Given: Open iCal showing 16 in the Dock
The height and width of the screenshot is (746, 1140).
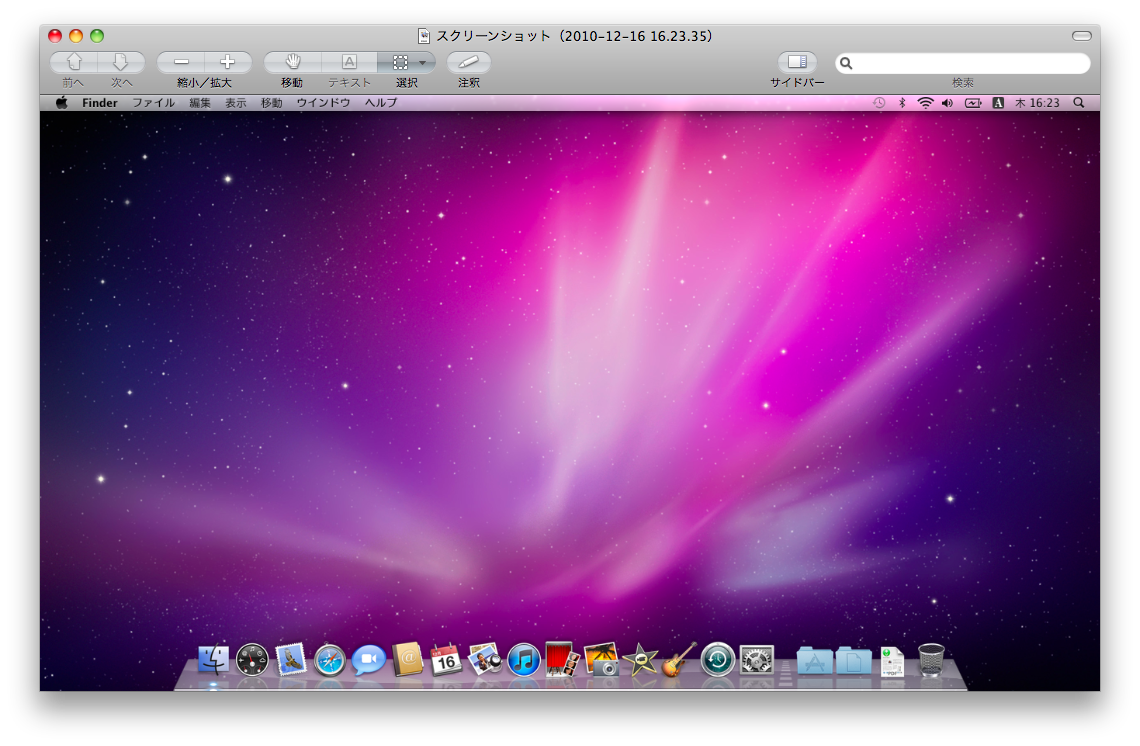Looking at the screenshot, I should click(x=446, y=659).
